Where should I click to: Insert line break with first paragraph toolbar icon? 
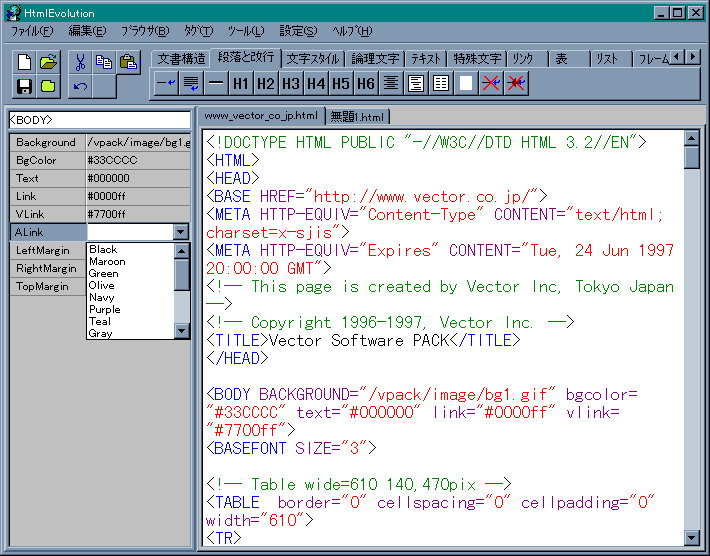[x=166, y=83]
